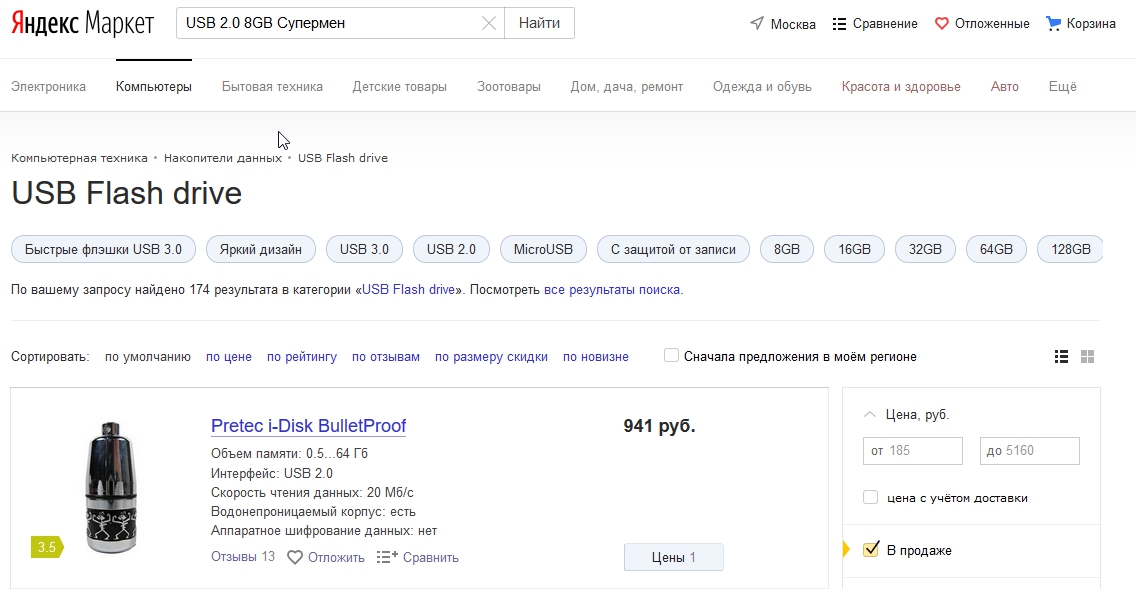
Task: Open 'Отзывы 13' reviews link
Action: coord(243,557)
